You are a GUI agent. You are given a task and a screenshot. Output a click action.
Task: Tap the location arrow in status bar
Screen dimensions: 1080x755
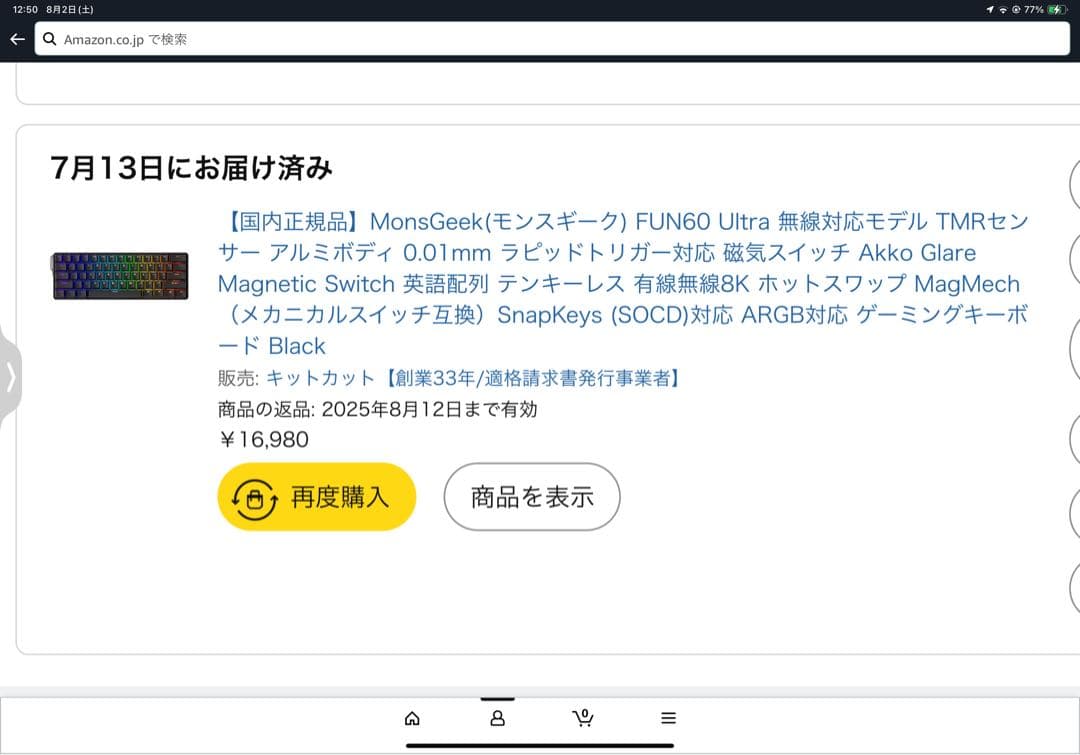tap(990, 9)
